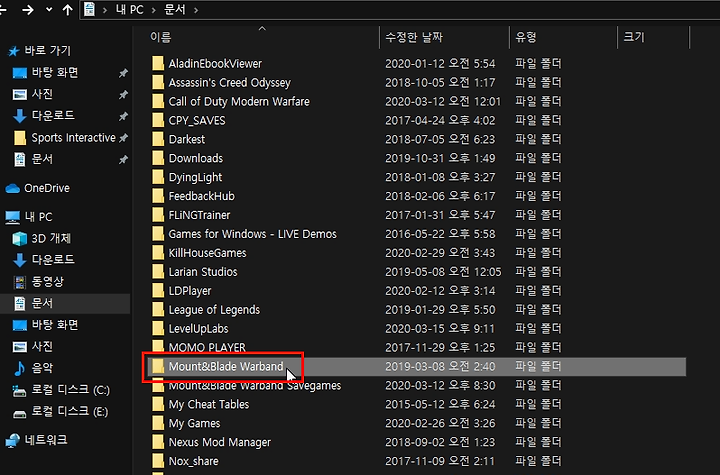Open 바탕 화면 under quick access

[55, 73]
